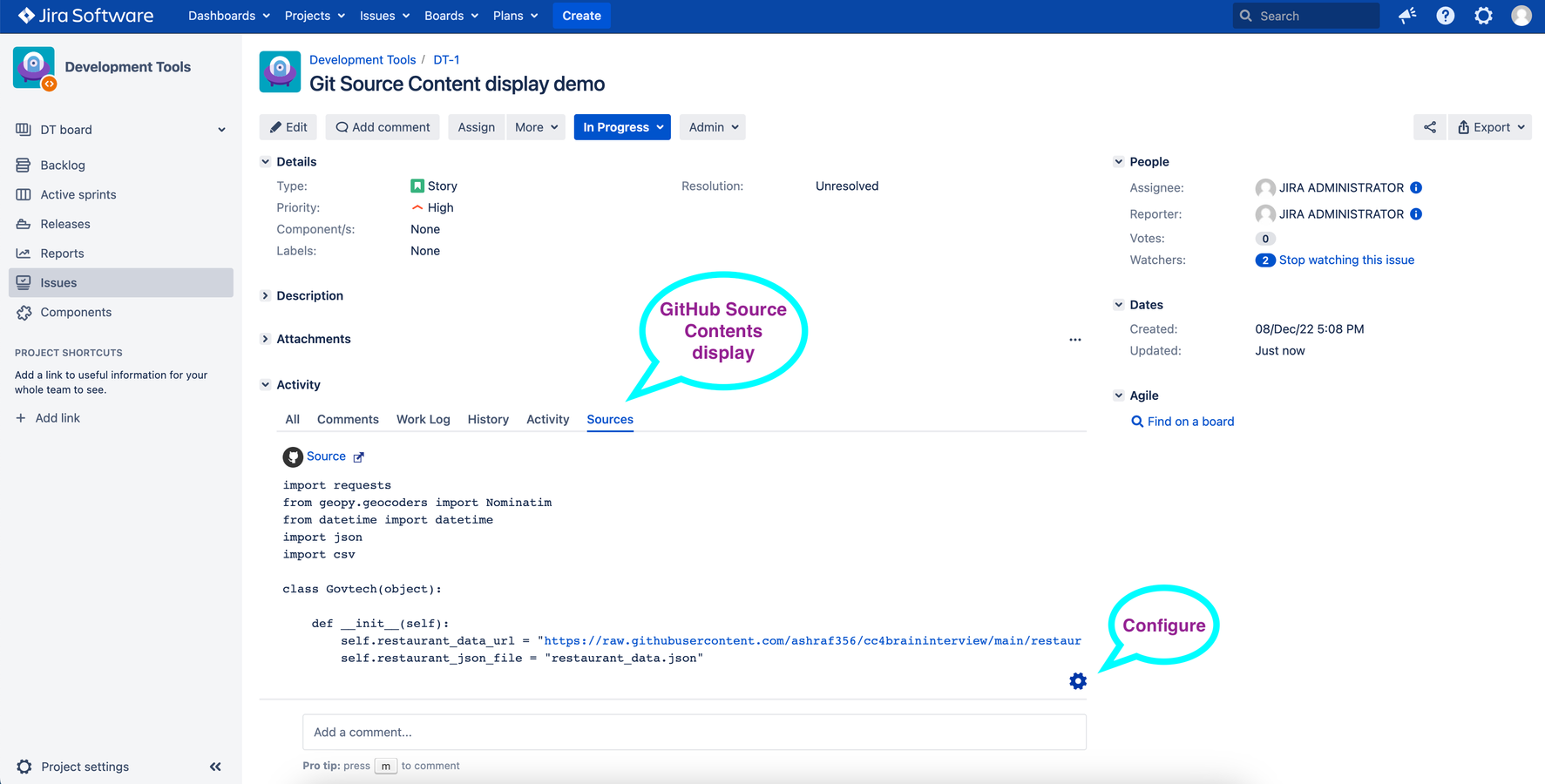The width and height of the screenshot is (1545, 784).
Task: Open the Issues dropdown in top navigation
Action: [x=384, y=16]
